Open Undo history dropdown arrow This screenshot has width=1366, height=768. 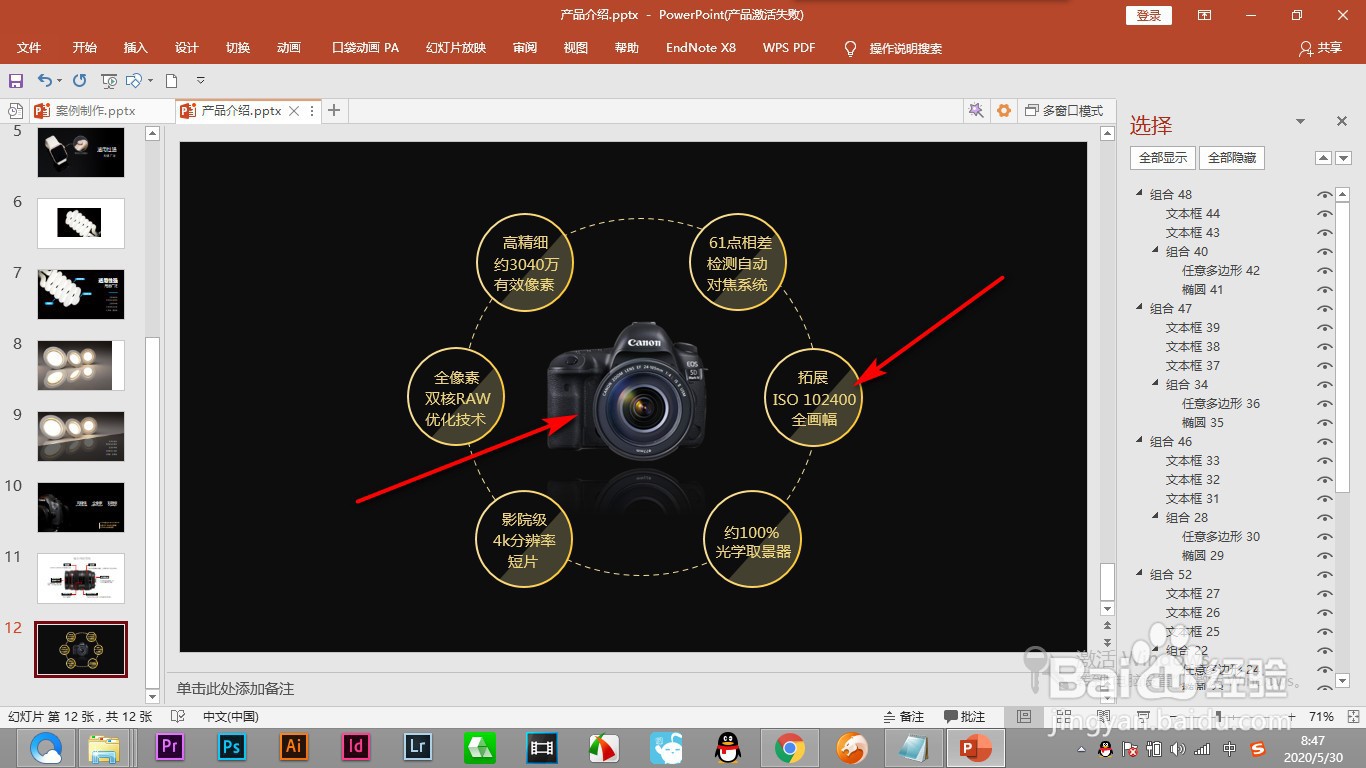click(x=60, y=81)
